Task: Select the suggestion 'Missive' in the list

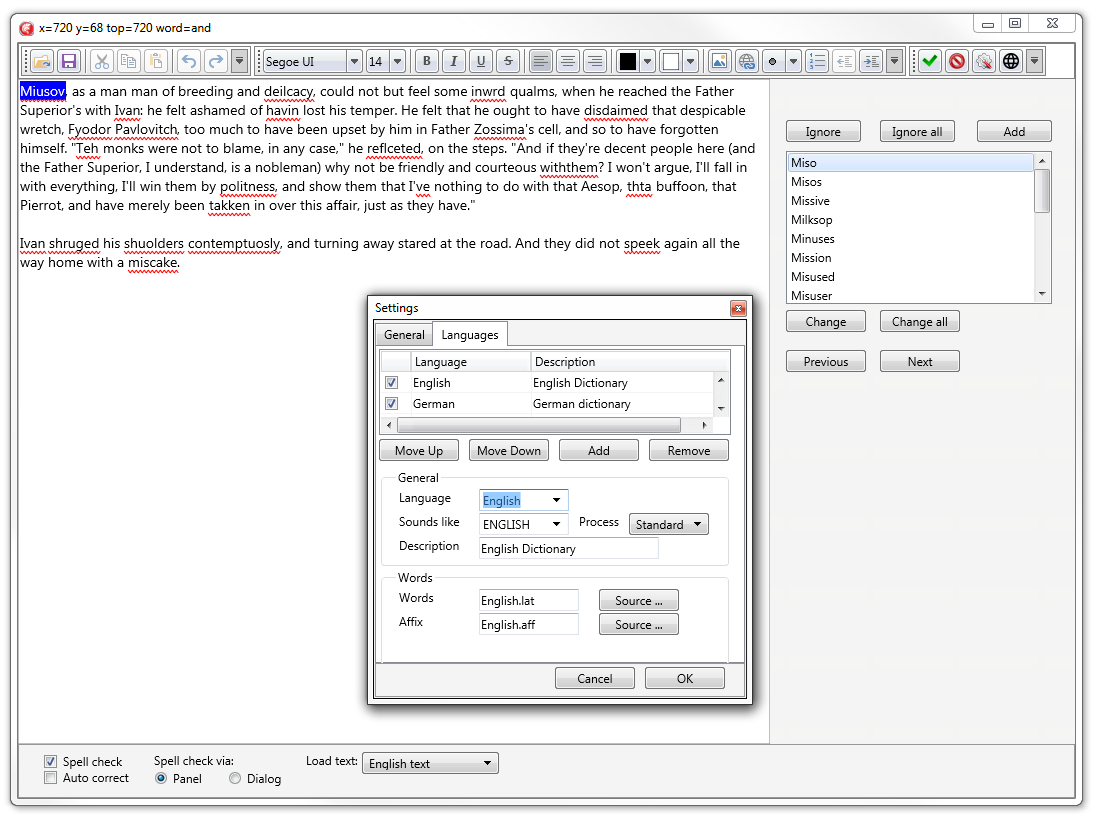Action: pyautogui.click(x=910, y=201)
